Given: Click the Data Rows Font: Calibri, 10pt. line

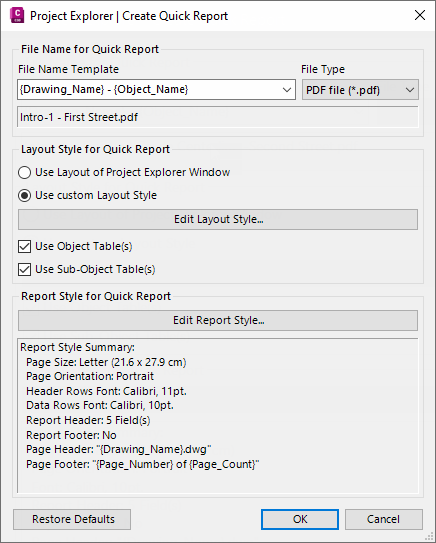Looking at the screenshot, I should click(100, 406).
